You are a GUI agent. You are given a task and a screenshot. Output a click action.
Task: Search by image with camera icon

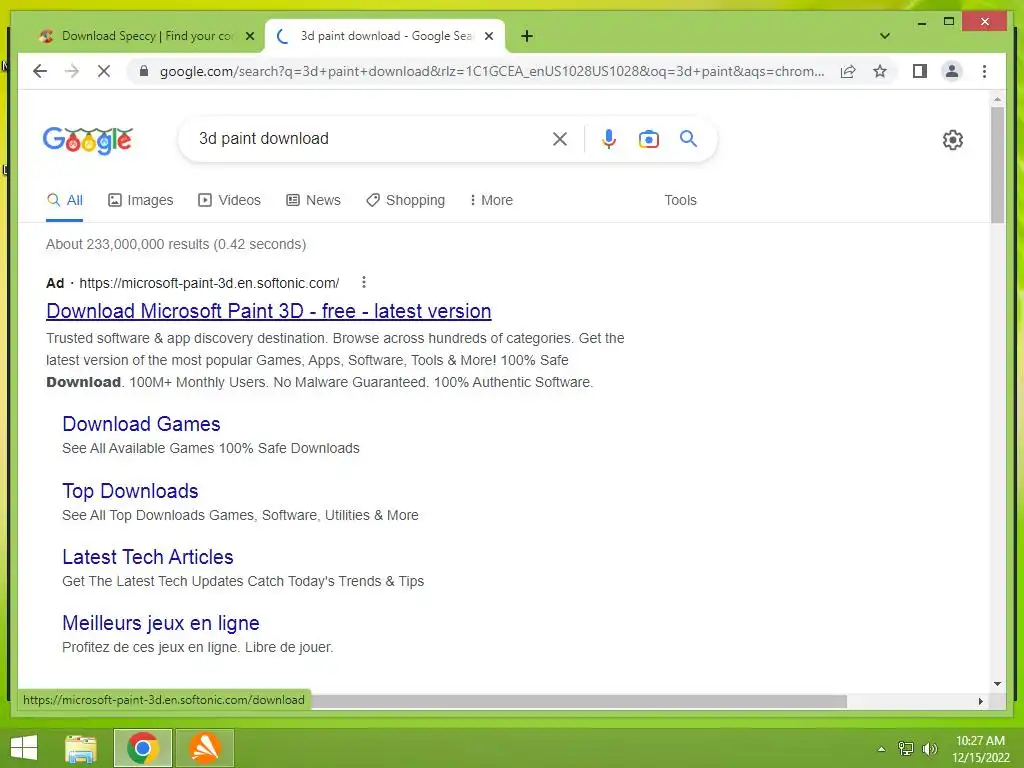pos(648,138)
